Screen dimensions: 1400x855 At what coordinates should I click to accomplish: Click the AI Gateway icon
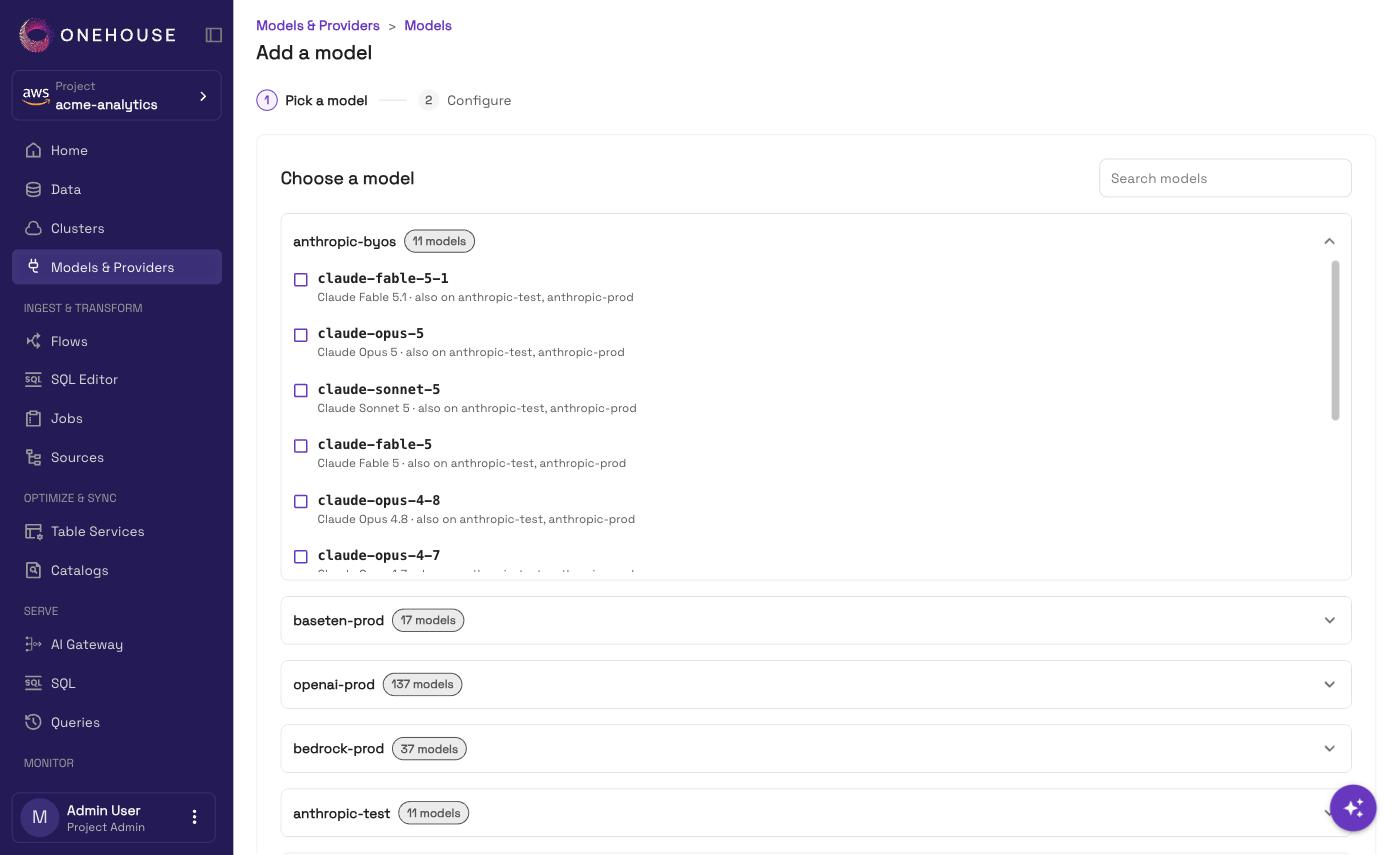(x=33, y=644)
